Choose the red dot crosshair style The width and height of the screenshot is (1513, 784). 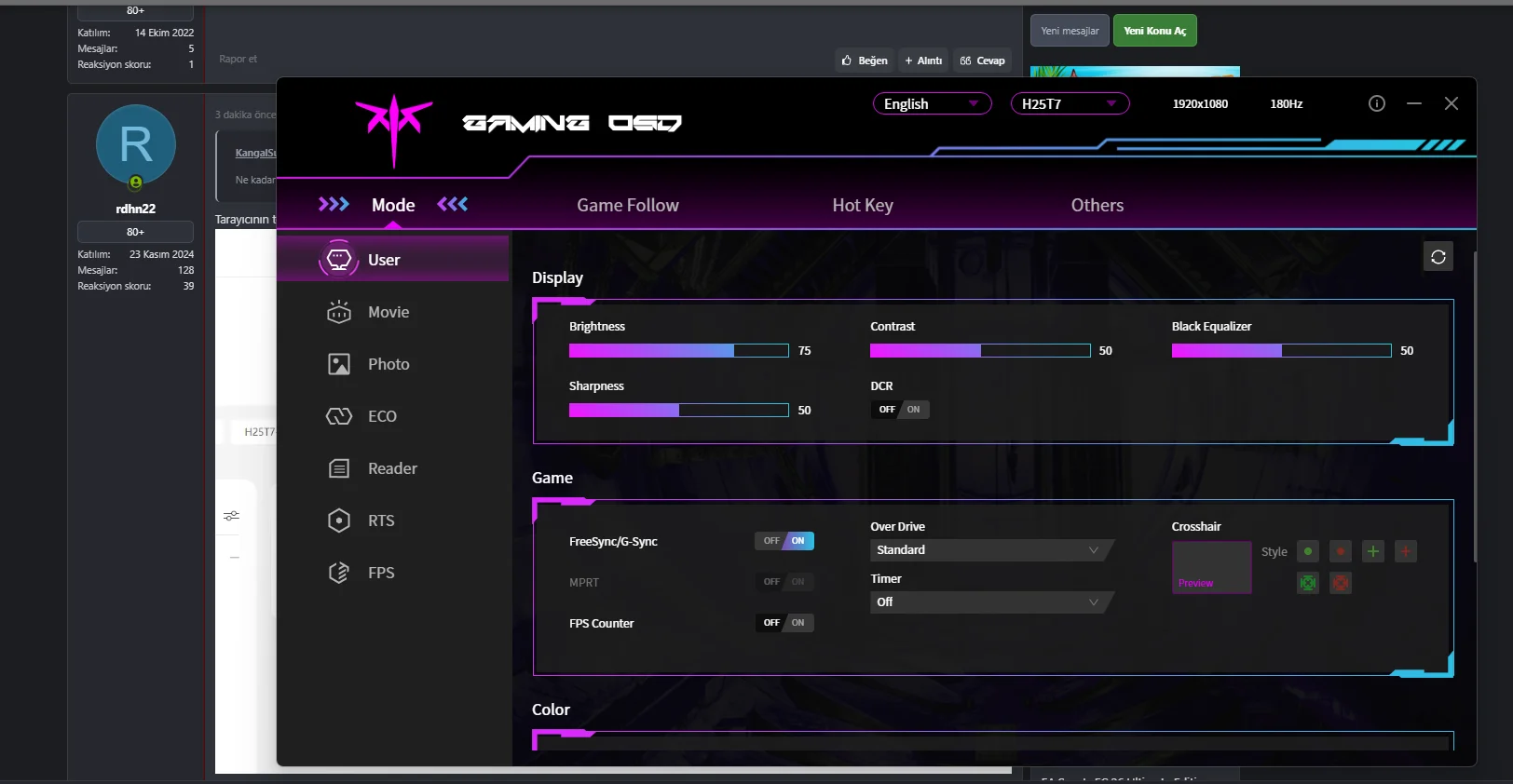(1341, 551)
